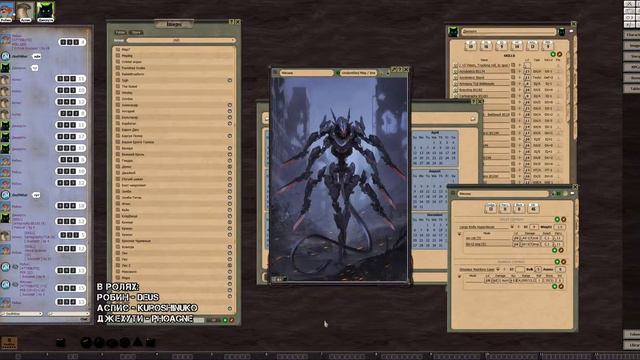640x360 pixels.
Task: Click the Store button in Images window
Action: click(136, 32)
